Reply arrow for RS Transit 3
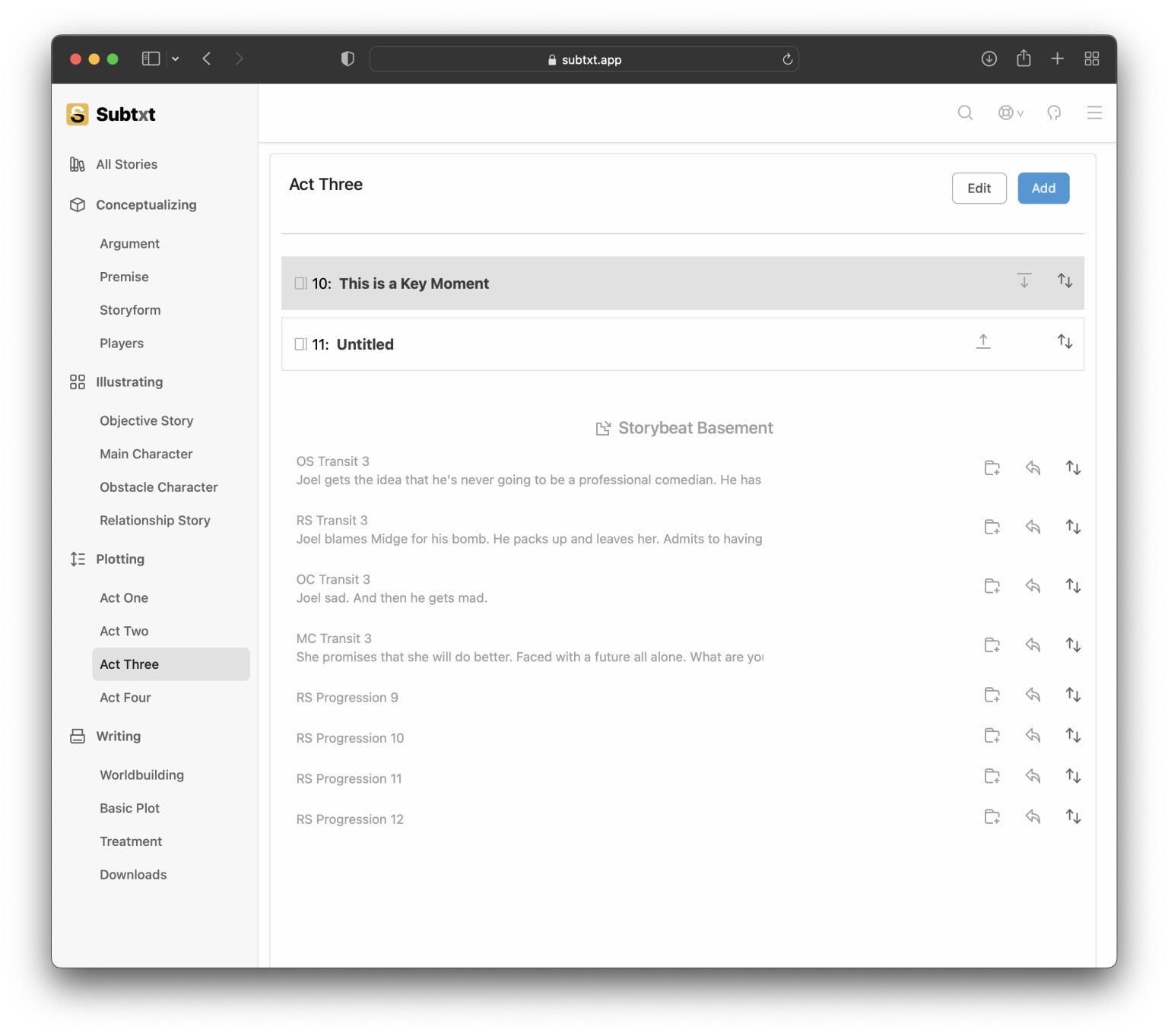 [1033, 527]
